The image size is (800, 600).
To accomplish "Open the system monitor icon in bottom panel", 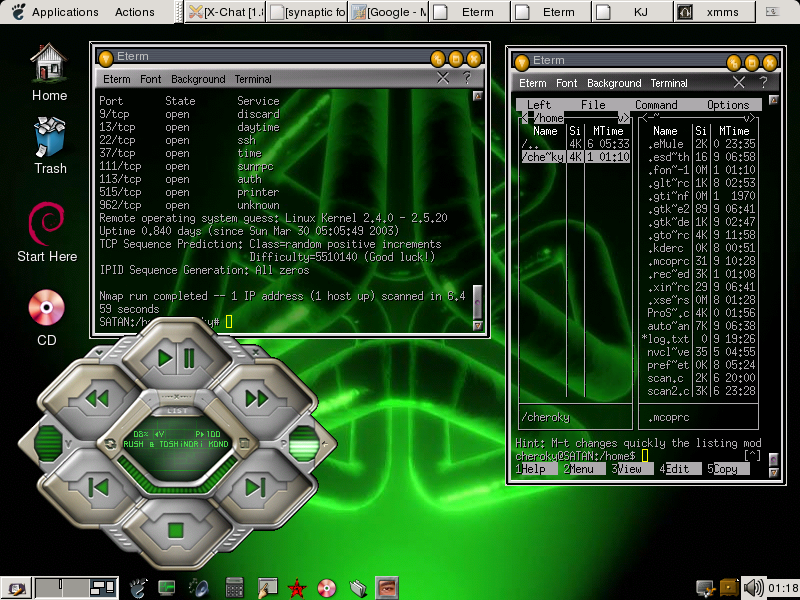I will pos(167,588).
